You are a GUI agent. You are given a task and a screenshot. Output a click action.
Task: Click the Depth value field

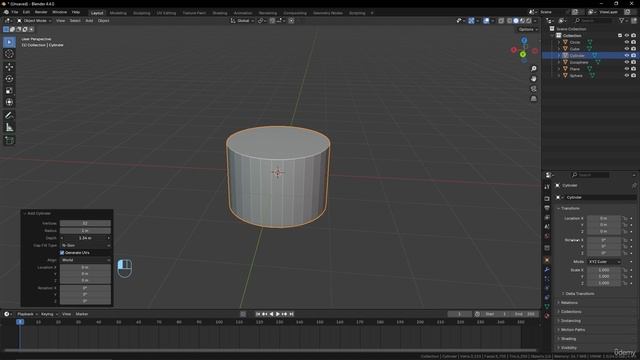(x=85, y=238)
